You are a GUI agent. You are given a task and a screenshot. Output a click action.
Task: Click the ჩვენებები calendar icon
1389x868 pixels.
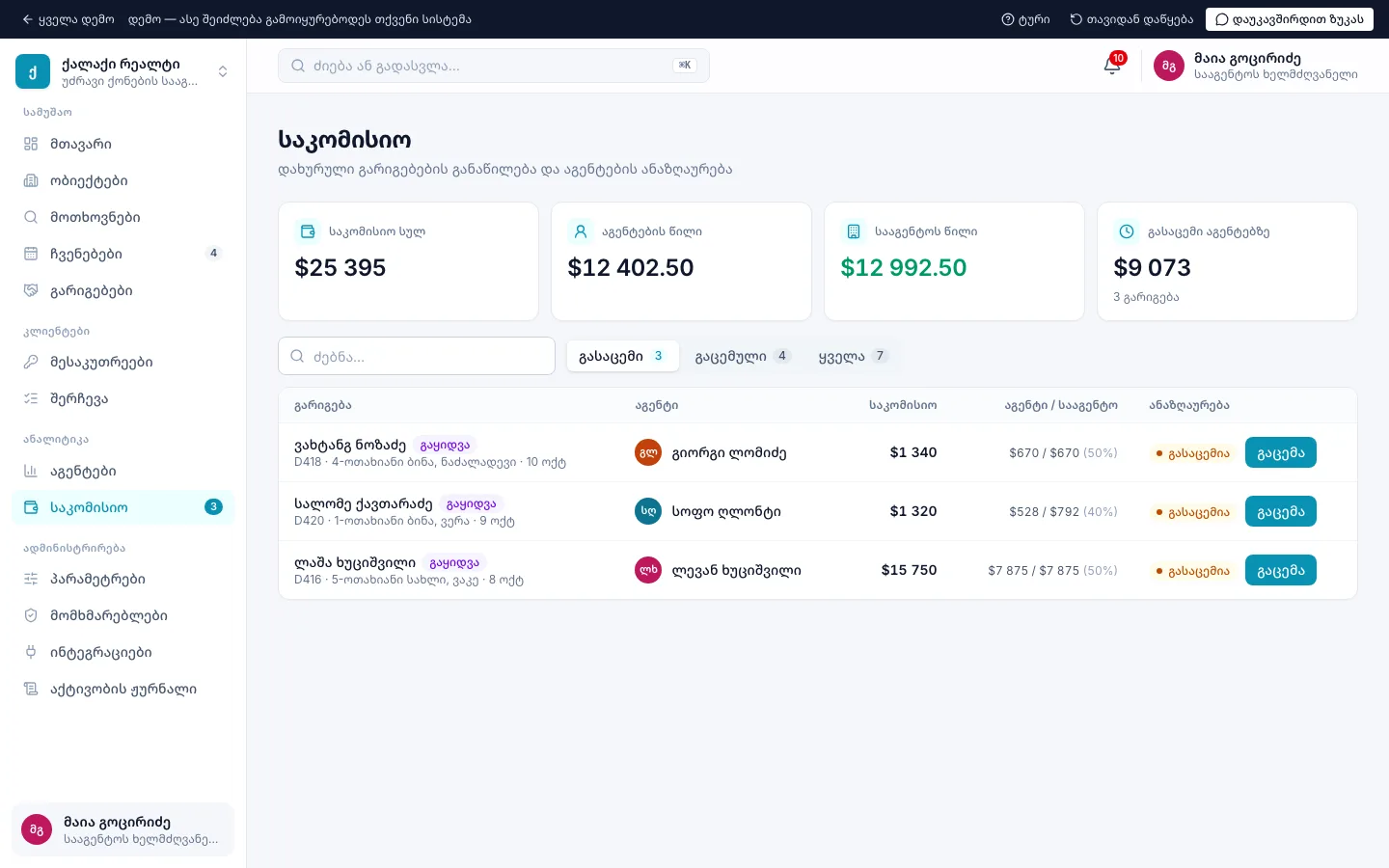(x=31, y=254)
